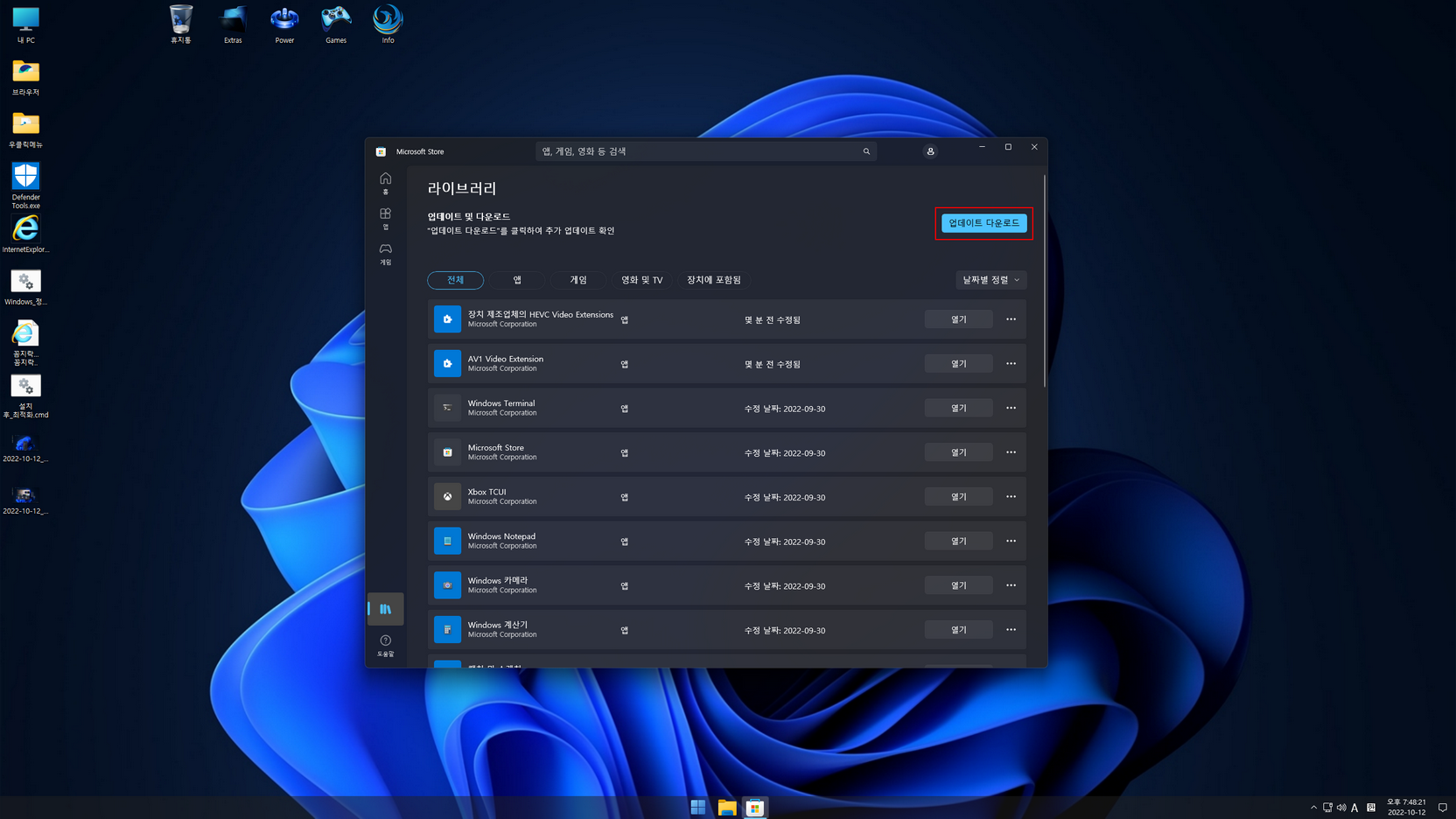
Task: Select the 앱 filter tab
Action: (517, 280)
